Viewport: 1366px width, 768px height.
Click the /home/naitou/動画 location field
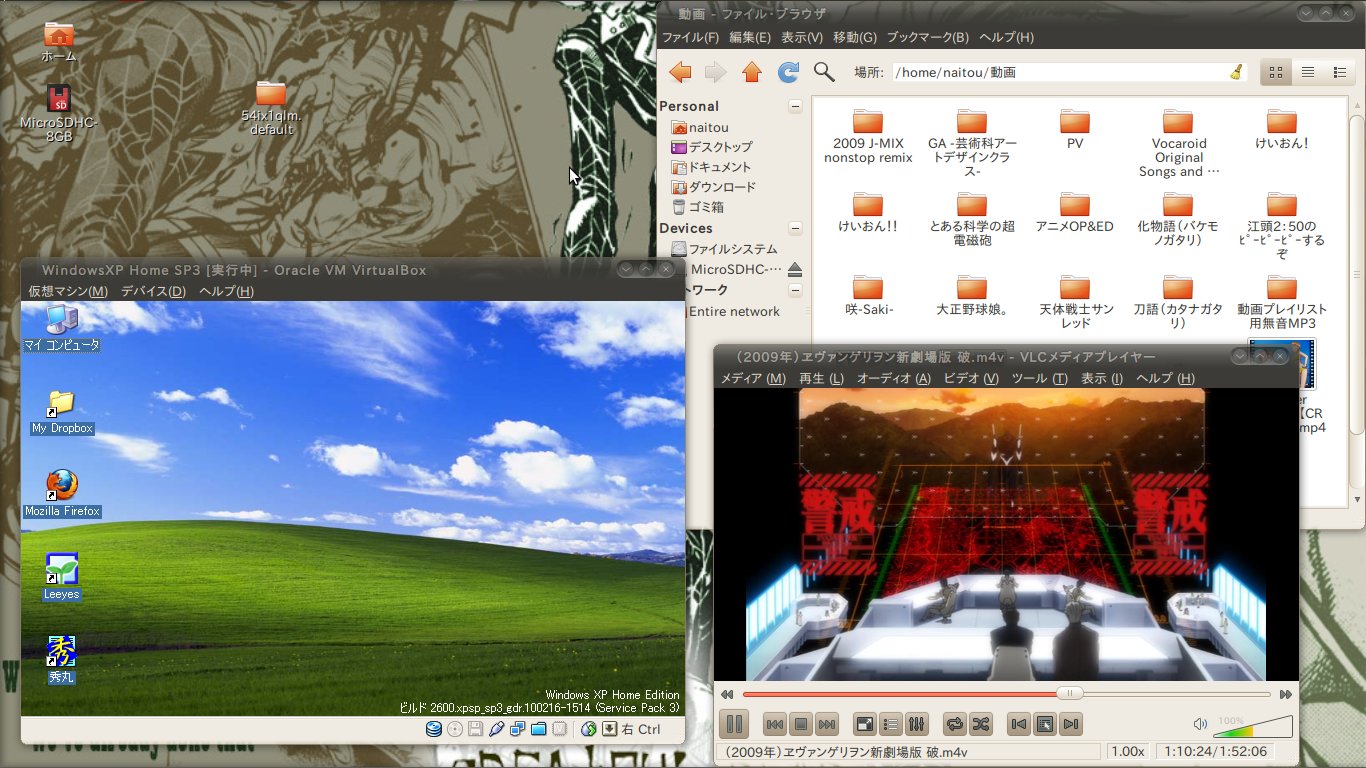pyautogui.click(x=1069, y=72)
